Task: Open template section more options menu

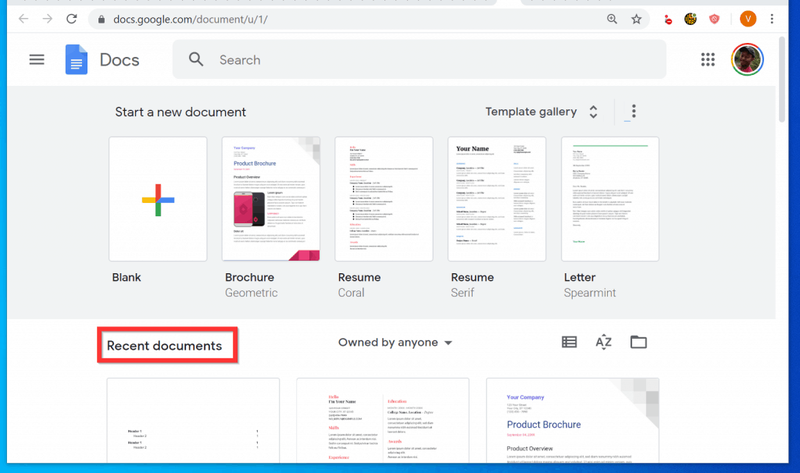Action: 634,111
